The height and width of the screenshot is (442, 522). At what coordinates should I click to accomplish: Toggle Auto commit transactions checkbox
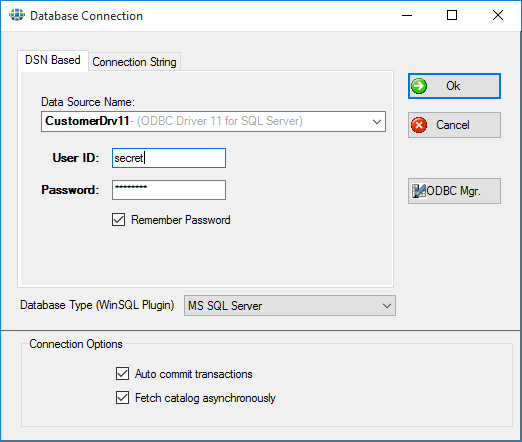(x=122, y=374)
